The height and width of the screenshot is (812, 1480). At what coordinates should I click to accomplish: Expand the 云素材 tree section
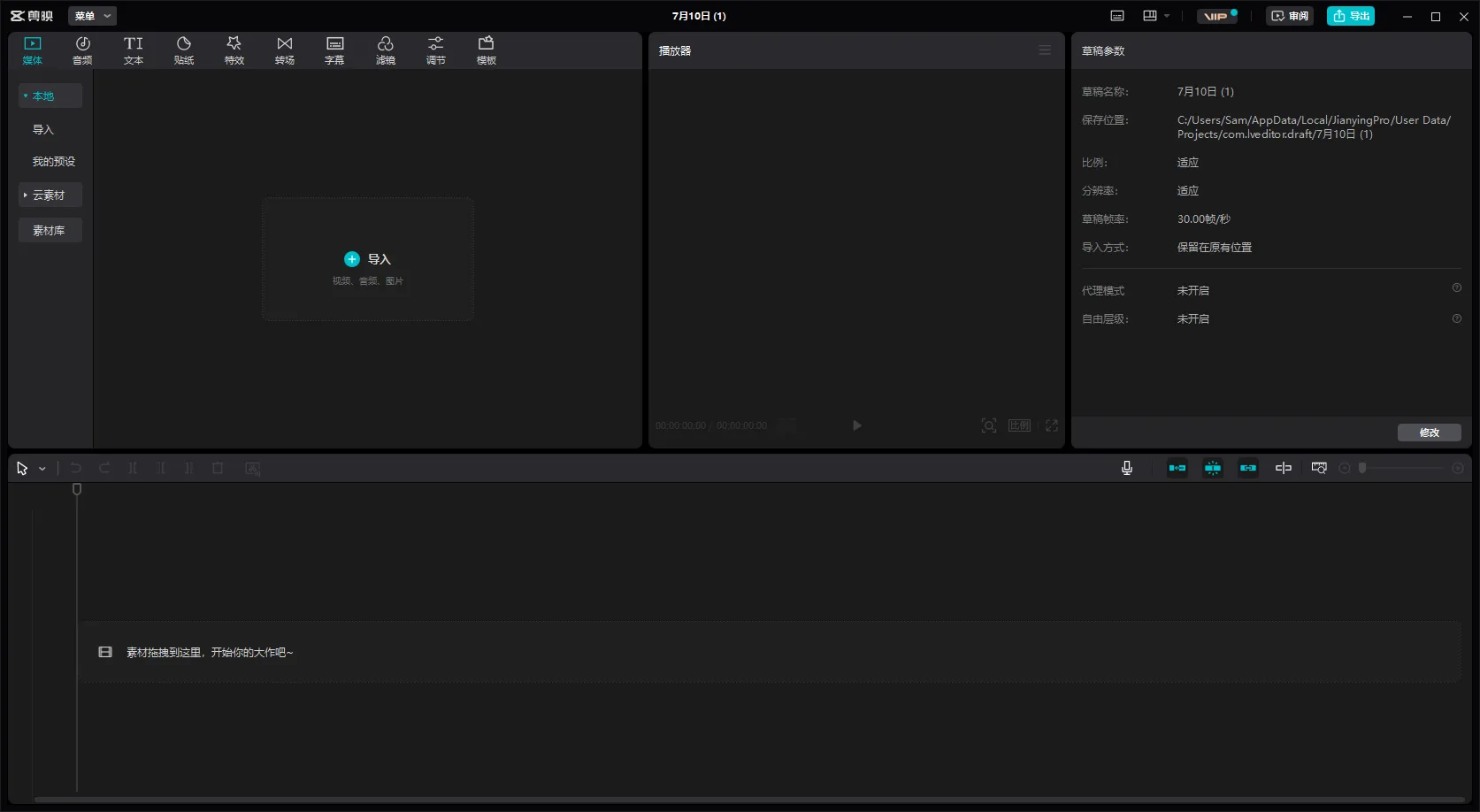click(x=50, y=195)
